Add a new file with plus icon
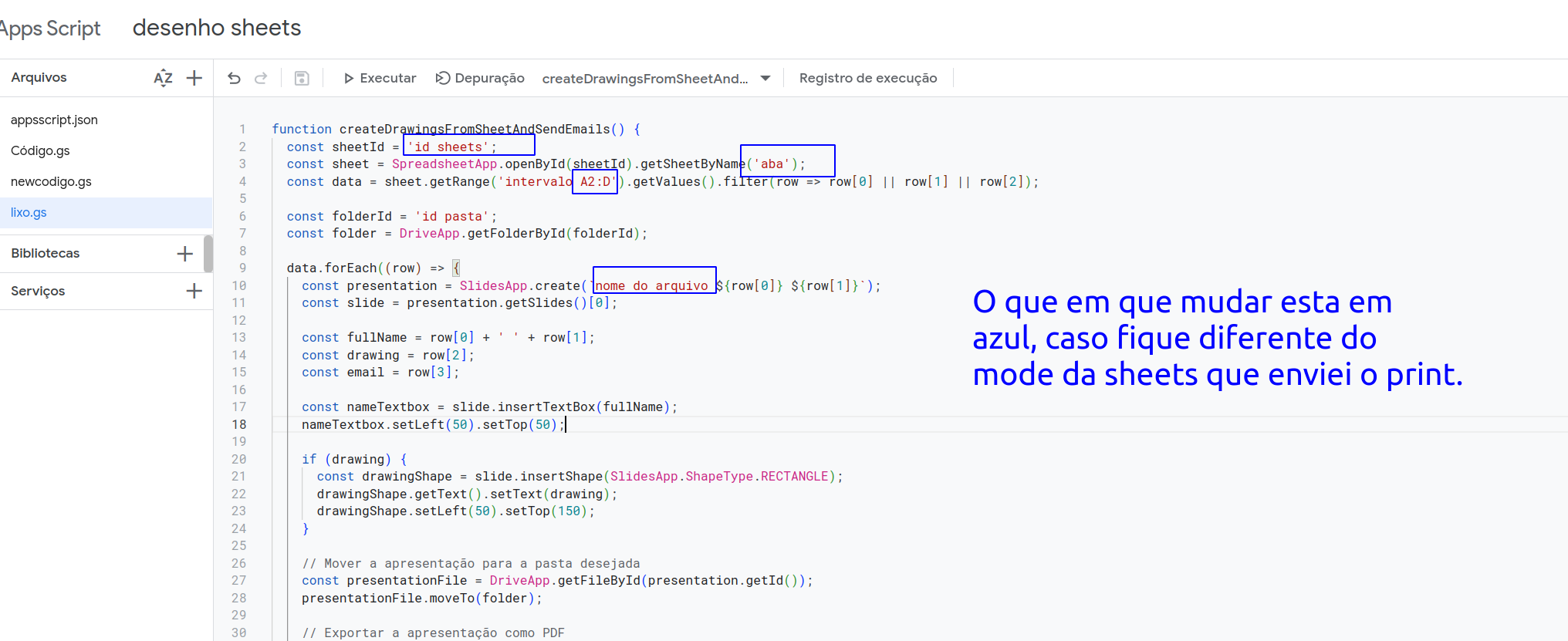The image size is (1568, 641). tap(194, 78)
